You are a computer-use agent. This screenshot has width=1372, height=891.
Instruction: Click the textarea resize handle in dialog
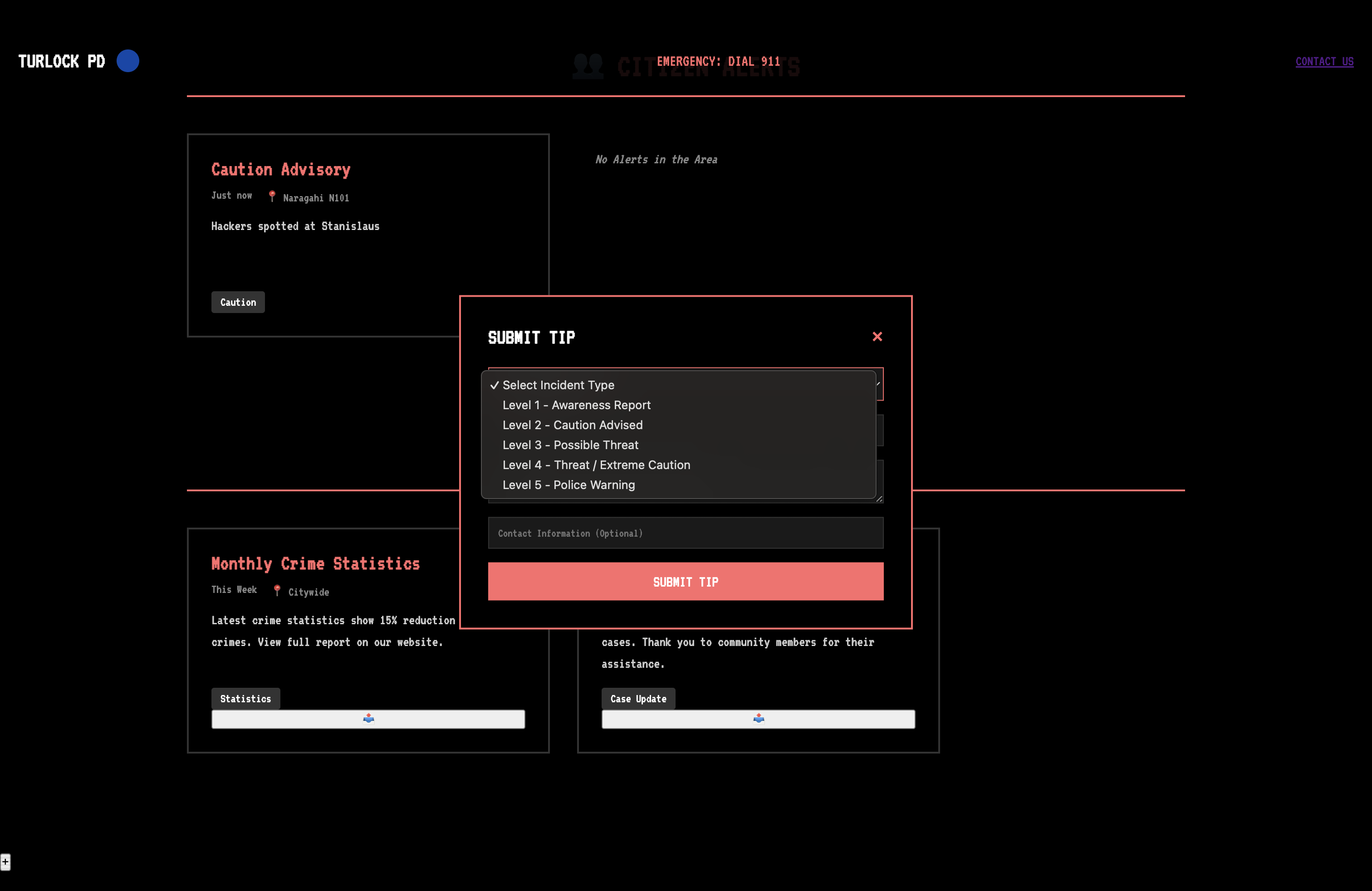click(879, 499)
